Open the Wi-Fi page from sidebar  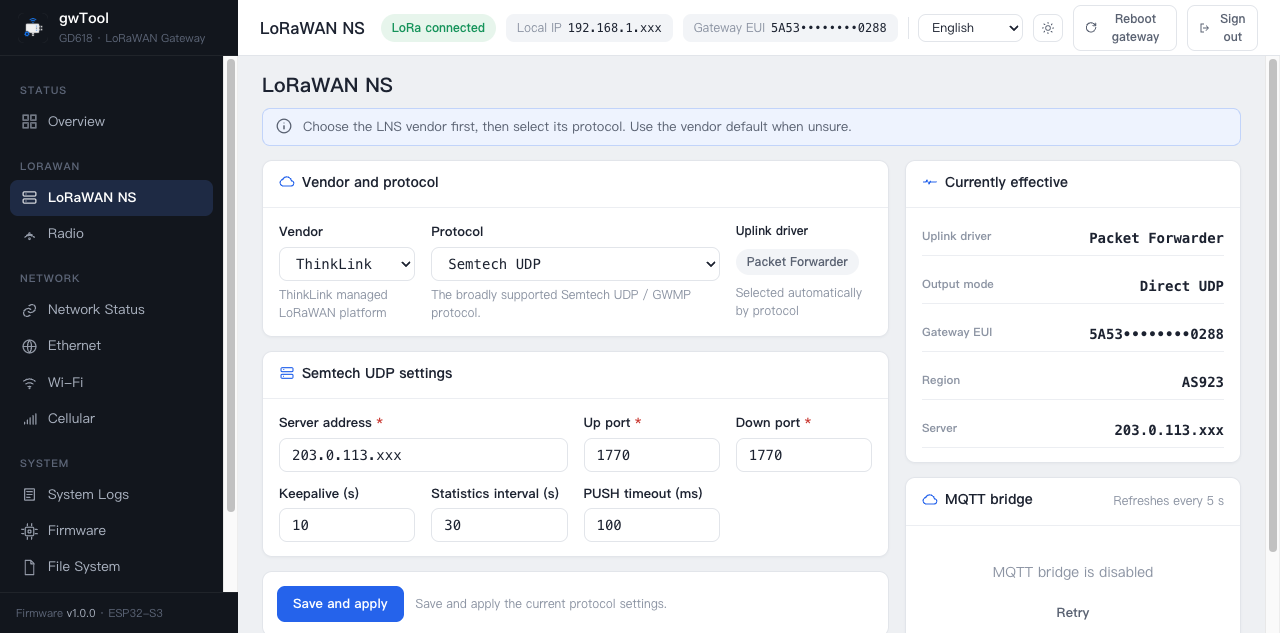pos(111,382)
